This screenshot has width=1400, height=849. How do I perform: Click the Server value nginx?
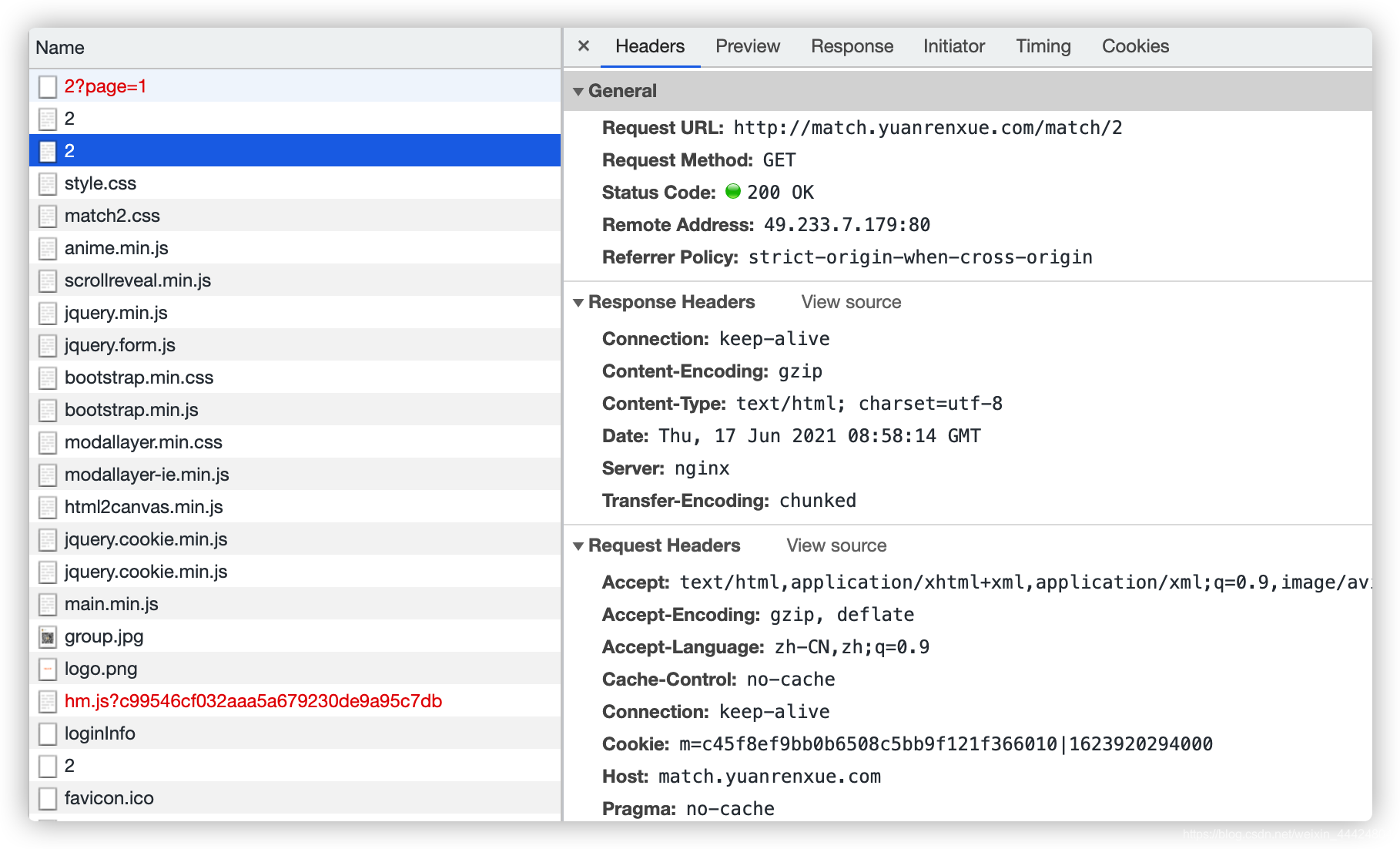[x=702, y=468]
